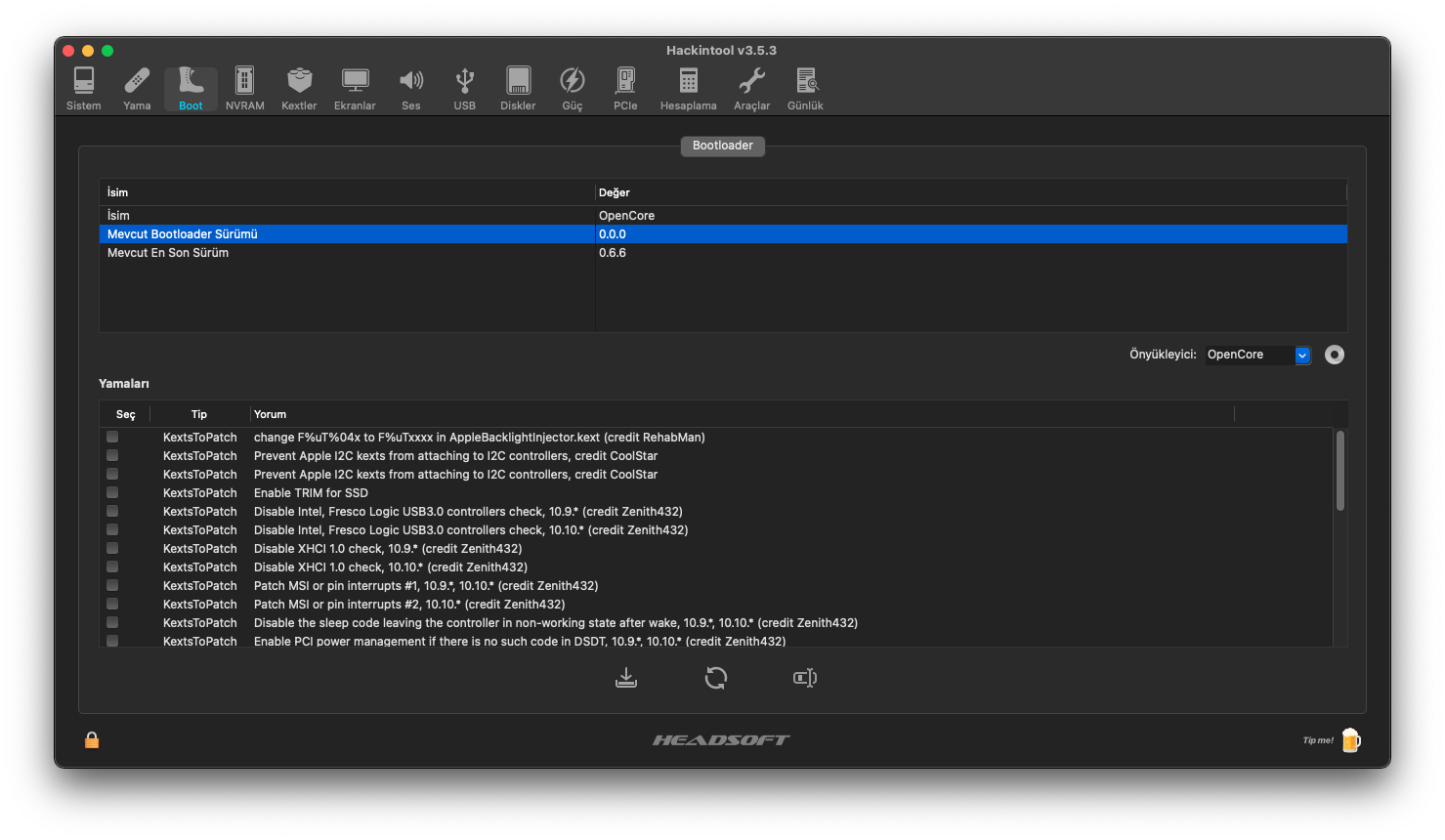1445x840 pixels.
Task: Click the İsim column header
Action: pos(347,192)
